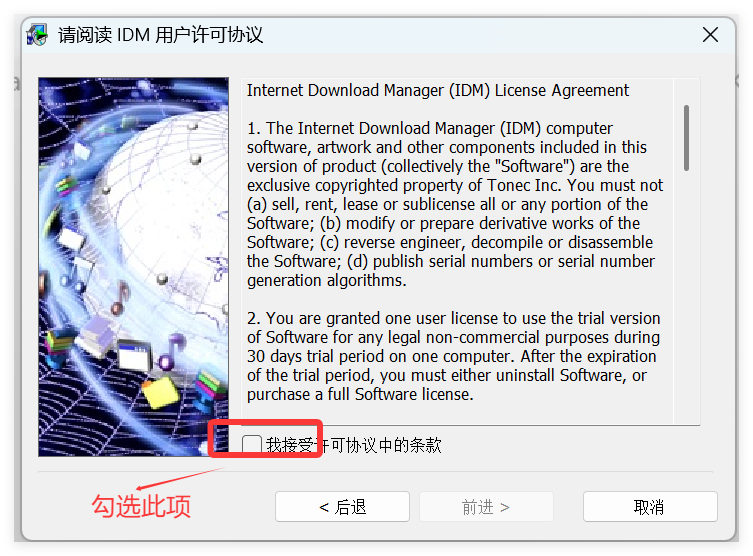Click the license text scrollbar thumb
The height and width of the screenshot is (556, 753).
coord(686,138)
